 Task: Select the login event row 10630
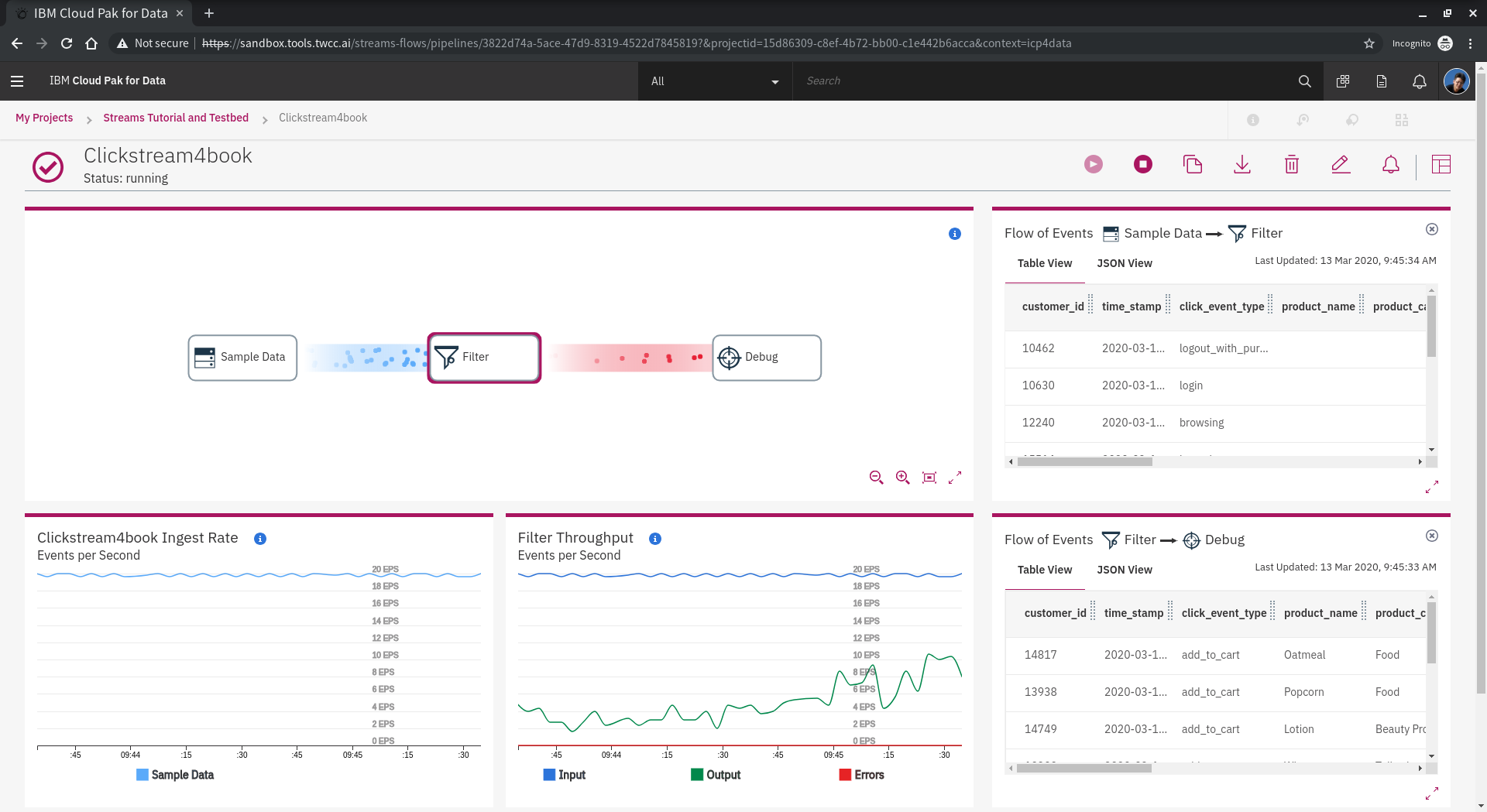1215,385
